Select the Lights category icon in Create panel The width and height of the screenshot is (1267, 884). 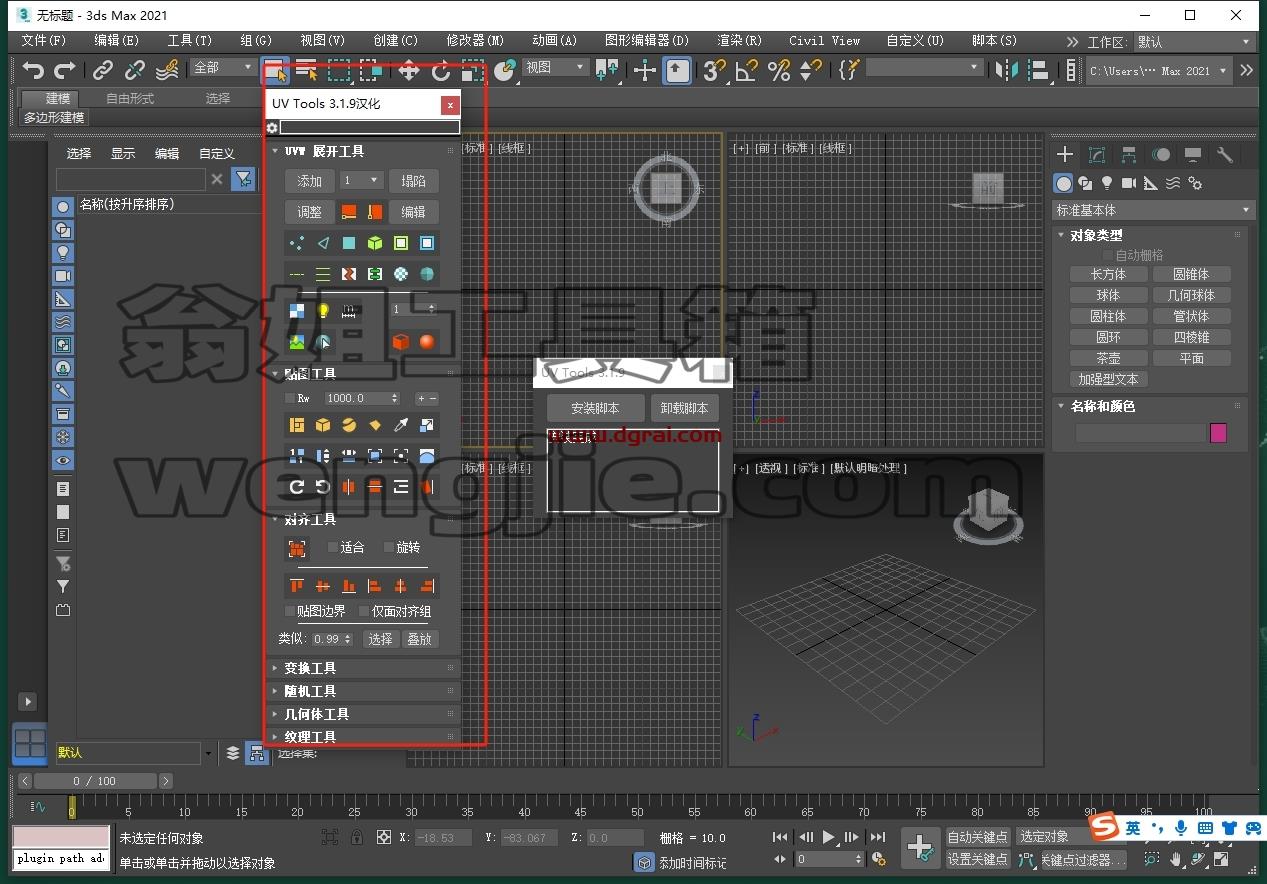point(1107,183)
